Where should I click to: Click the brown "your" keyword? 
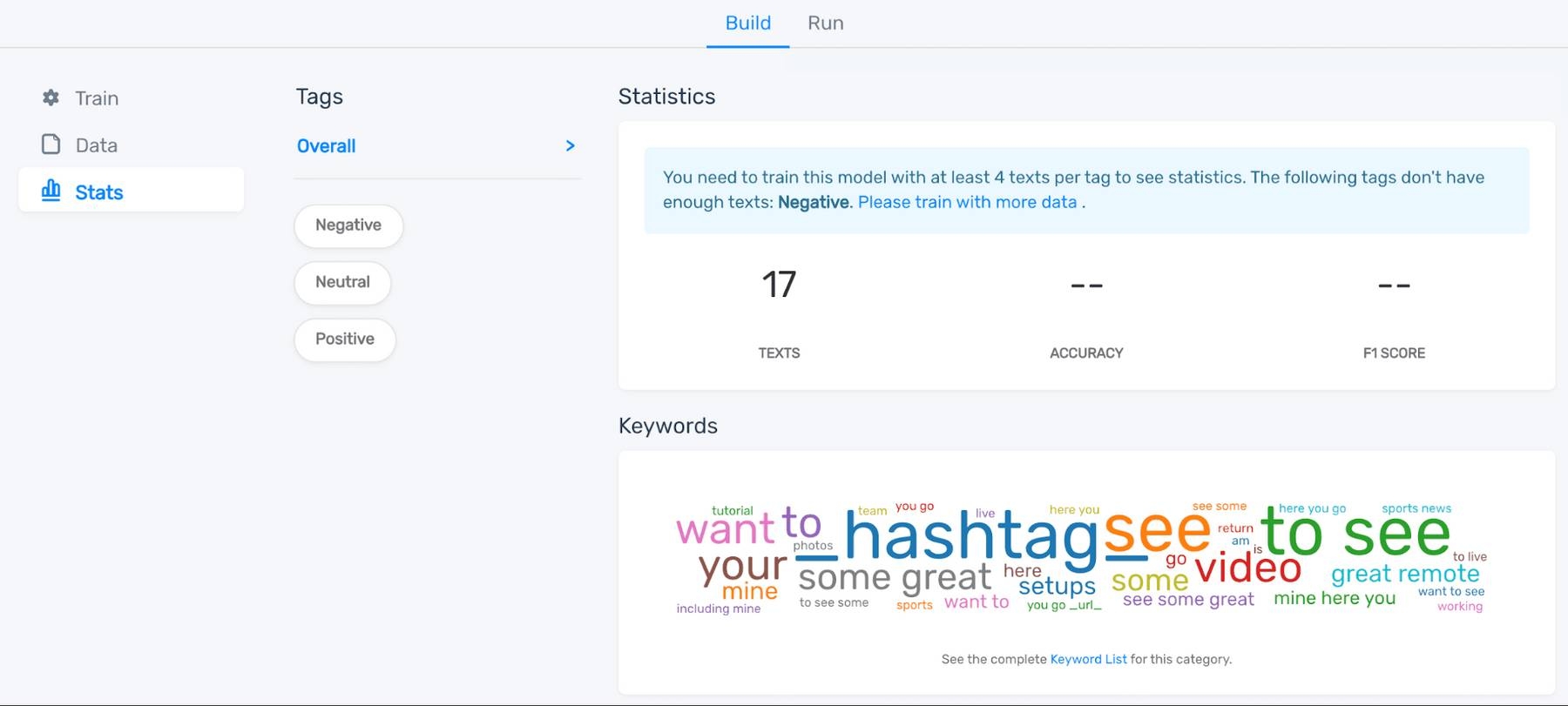point(742,568)
